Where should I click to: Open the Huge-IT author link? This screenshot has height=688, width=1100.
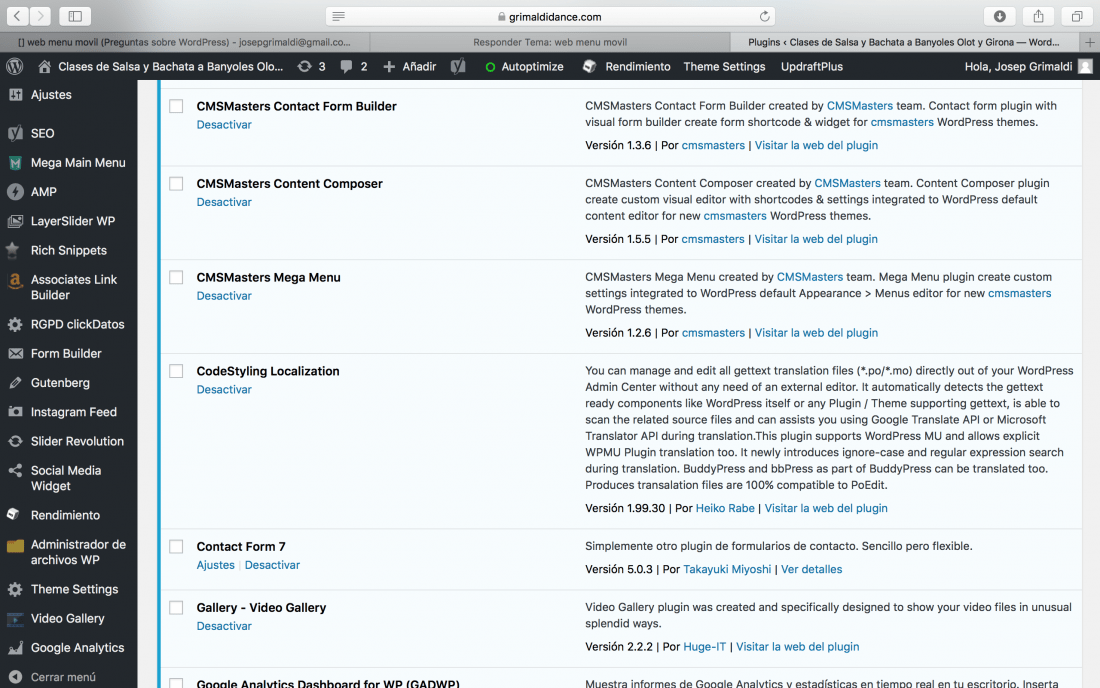click(704, 647)
